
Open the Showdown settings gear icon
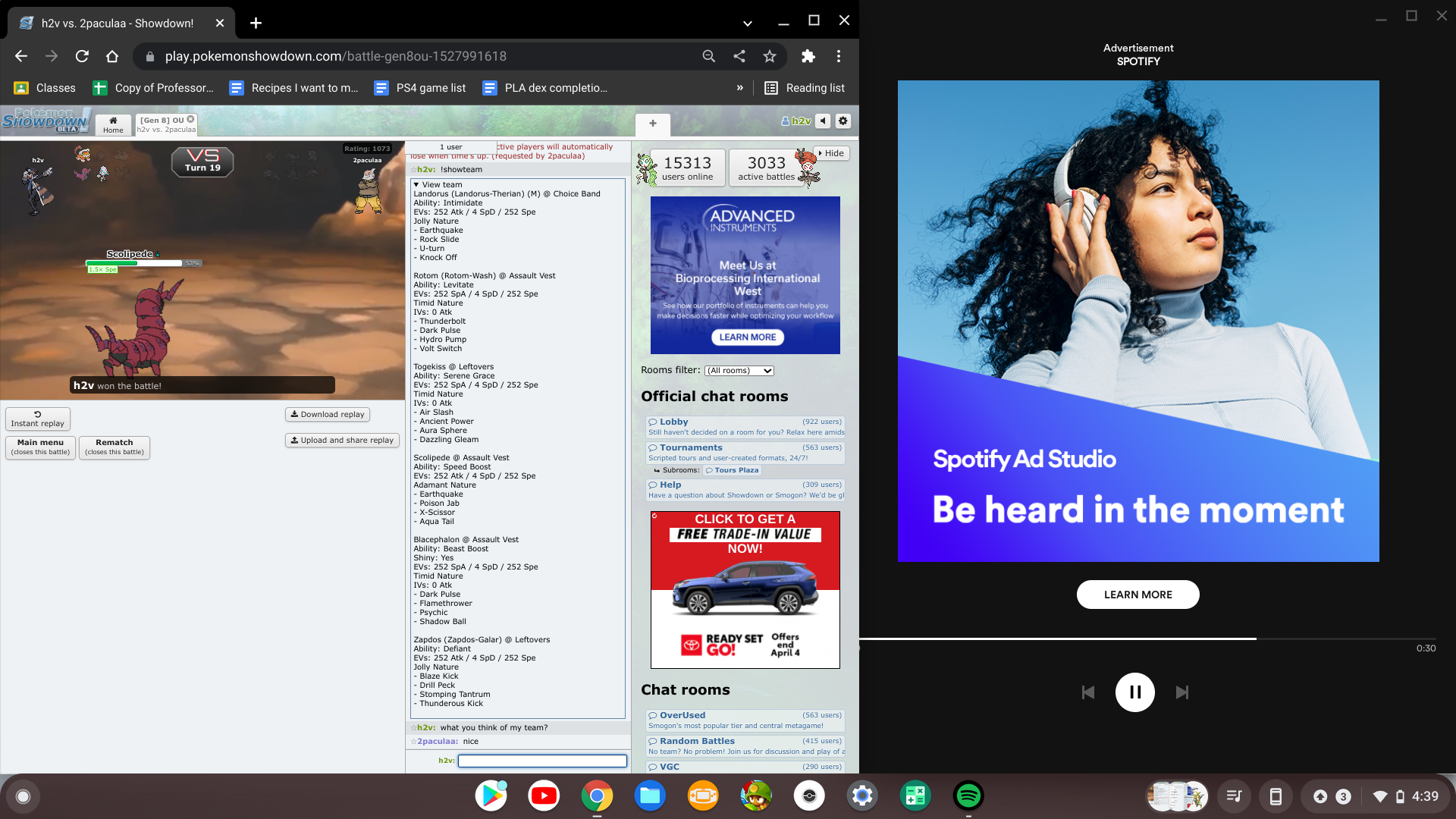tap(843, 121)
